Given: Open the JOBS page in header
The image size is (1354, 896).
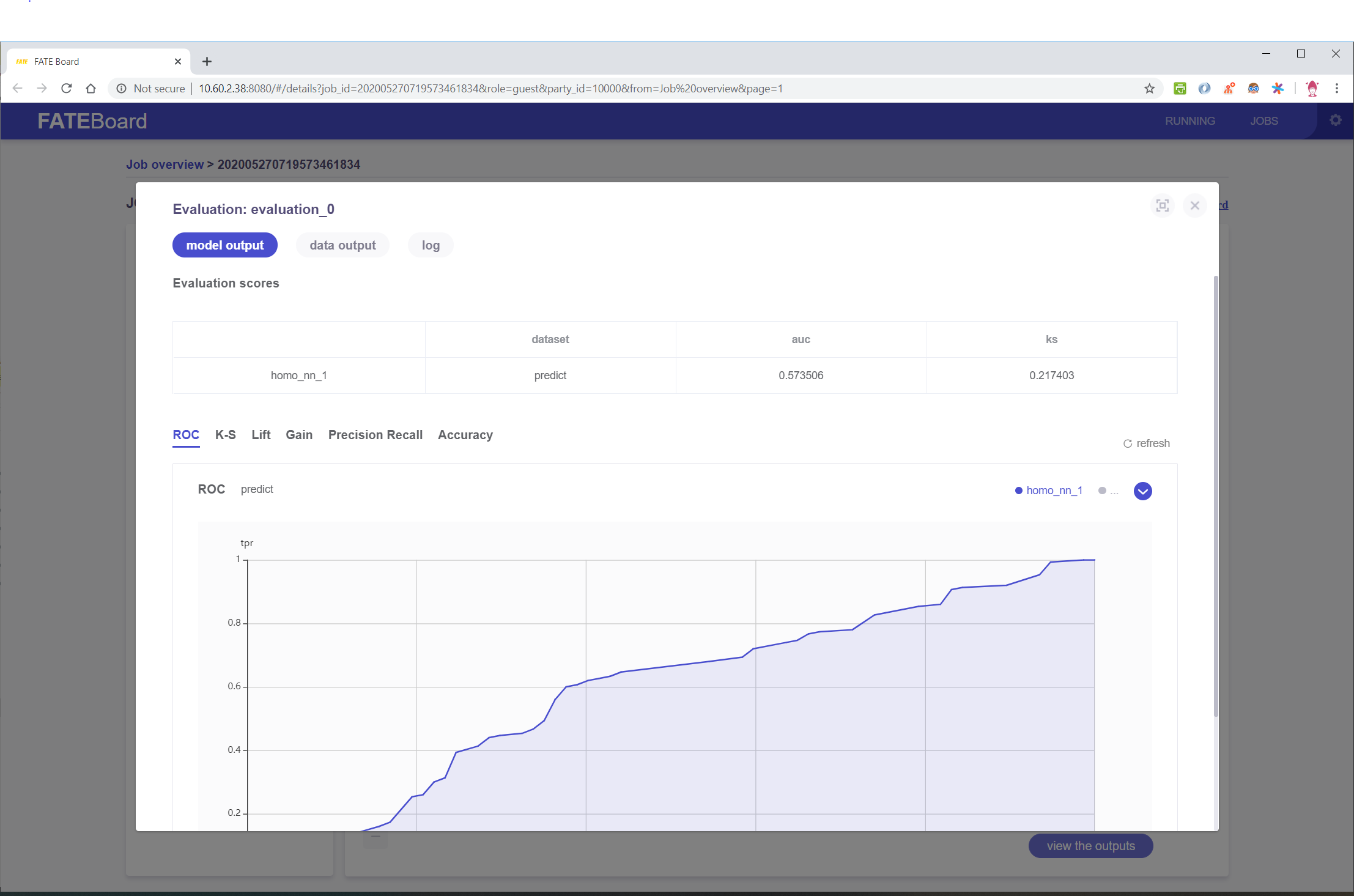Looking at the screenshot, I should pyautogui.click(x=1263, y=121).
